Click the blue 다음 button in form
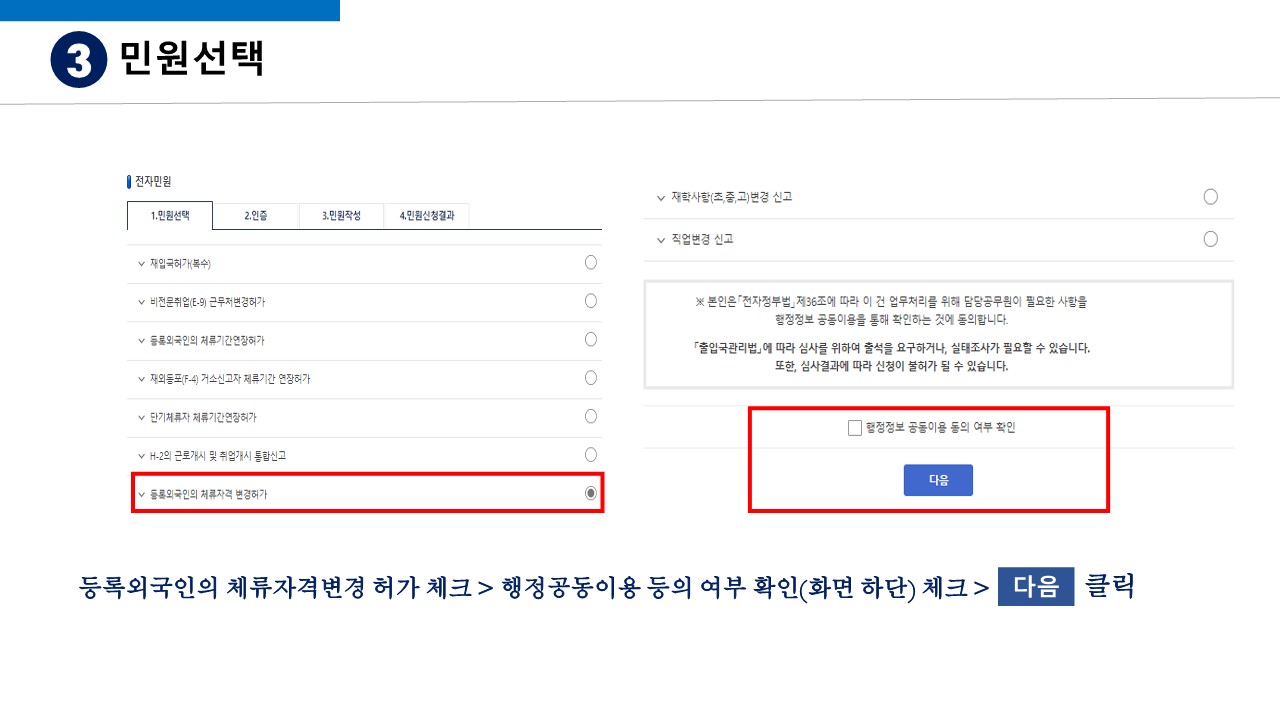The image size is (1280, 720). tap(938, 480)
